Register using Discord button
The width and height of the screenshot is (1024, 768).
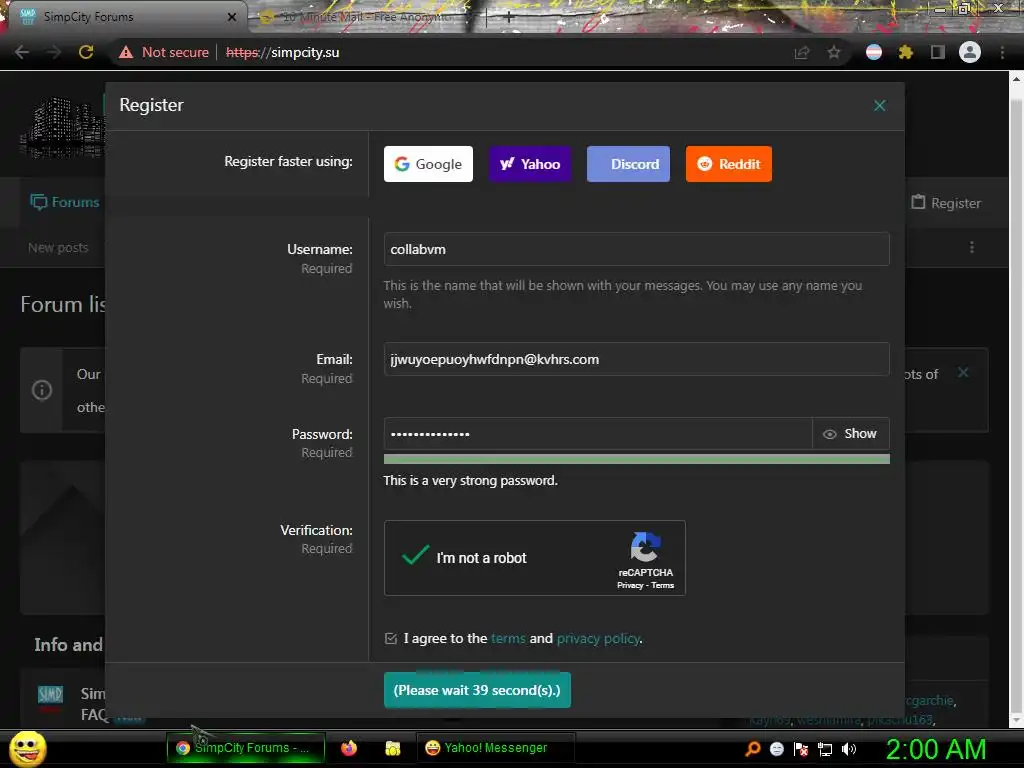628,164
